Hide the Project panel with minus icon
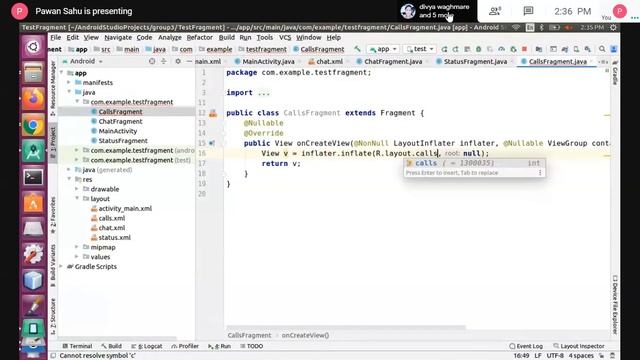This screenshot has height=360, width=640. point(189,61)
